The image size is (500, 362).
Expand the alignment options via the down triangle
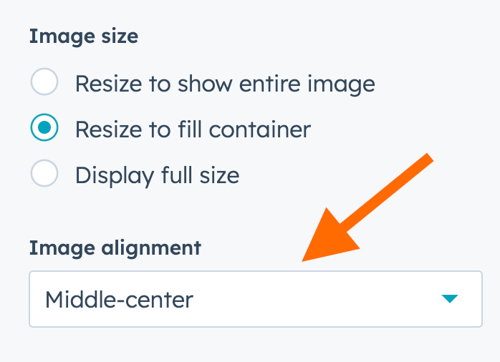coord(450,298)
